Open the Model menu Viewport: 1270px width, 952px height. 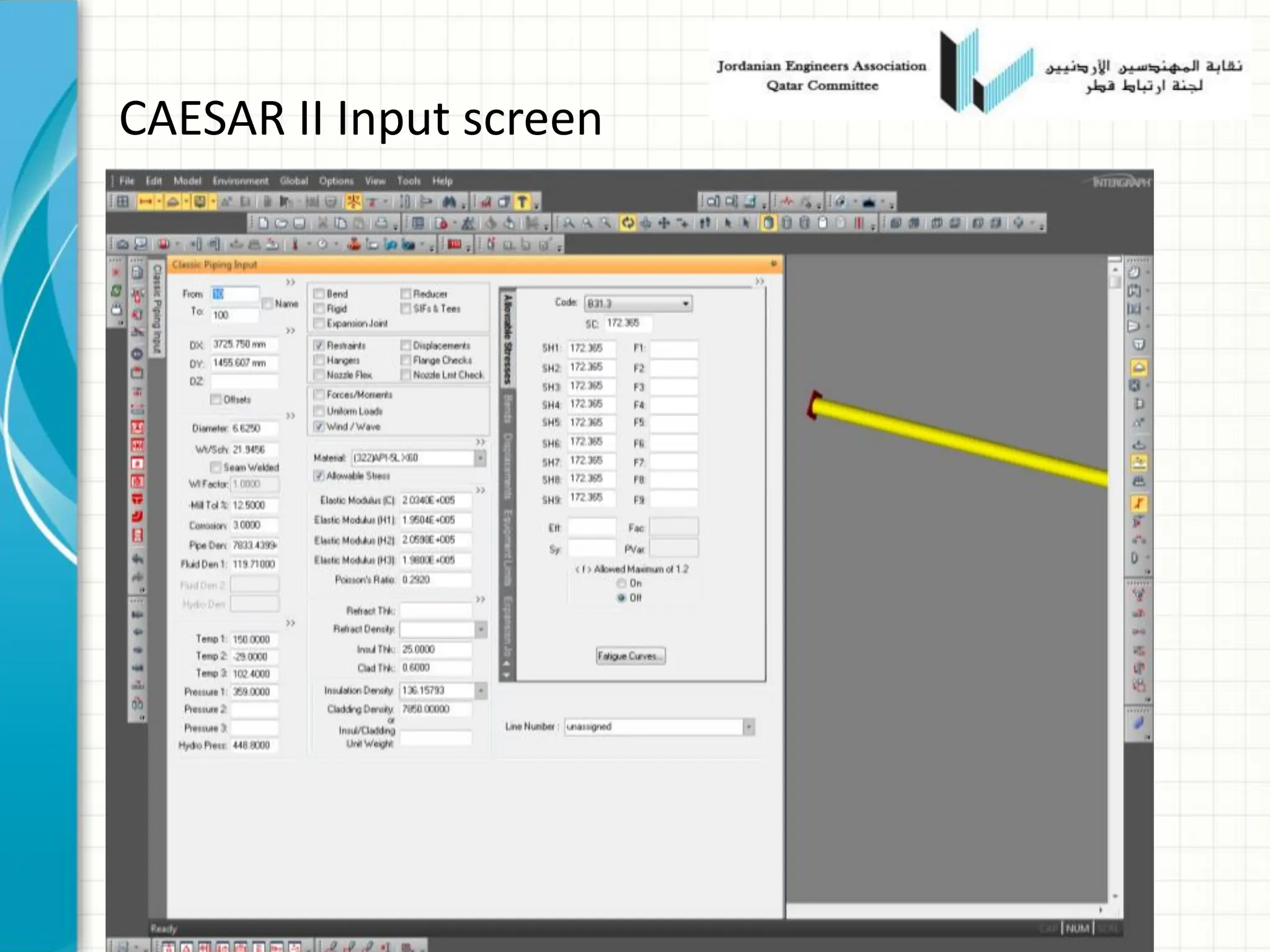point(187,181)
